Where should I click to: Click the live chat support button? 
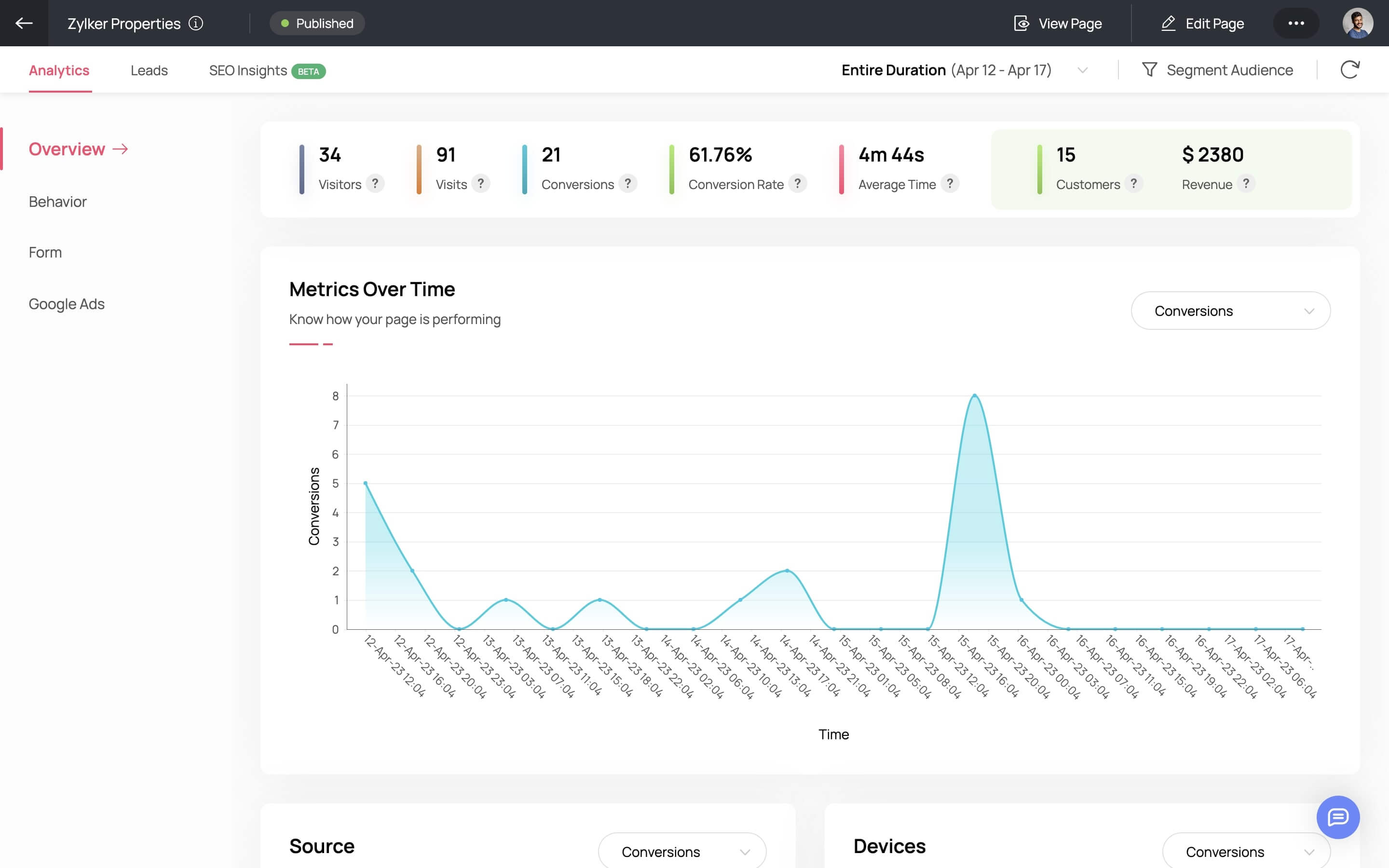click(x=1338, y=817)
